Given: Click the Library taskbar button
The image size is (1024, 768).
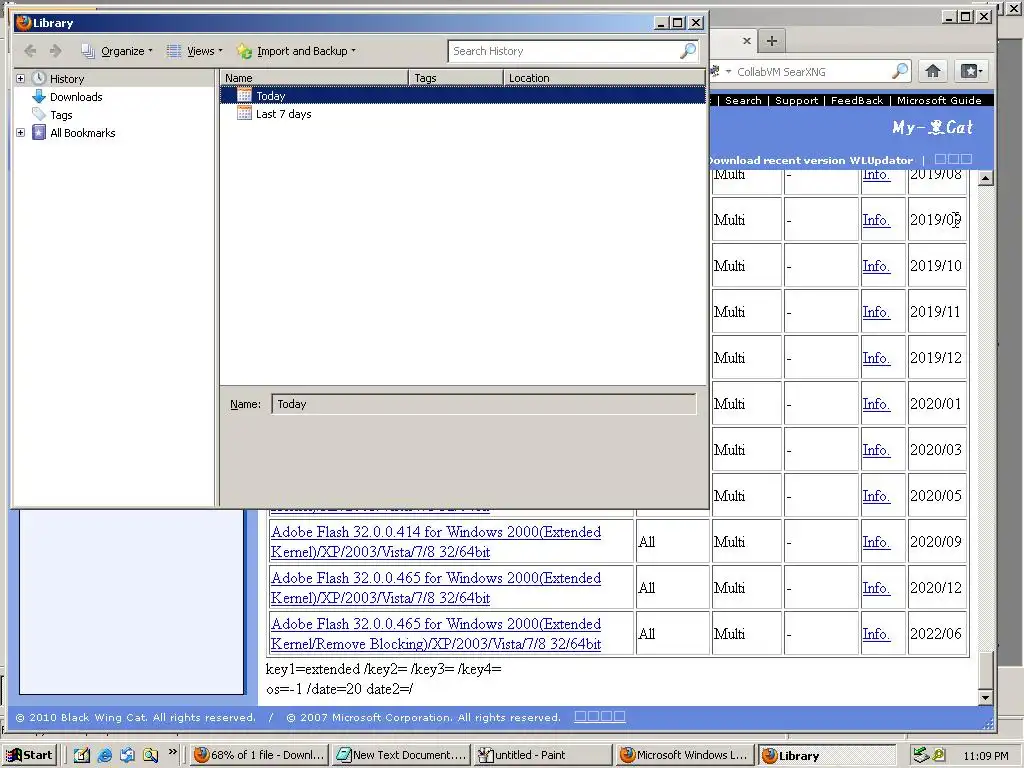Looking at the screenshot, I should click(827, 755).
